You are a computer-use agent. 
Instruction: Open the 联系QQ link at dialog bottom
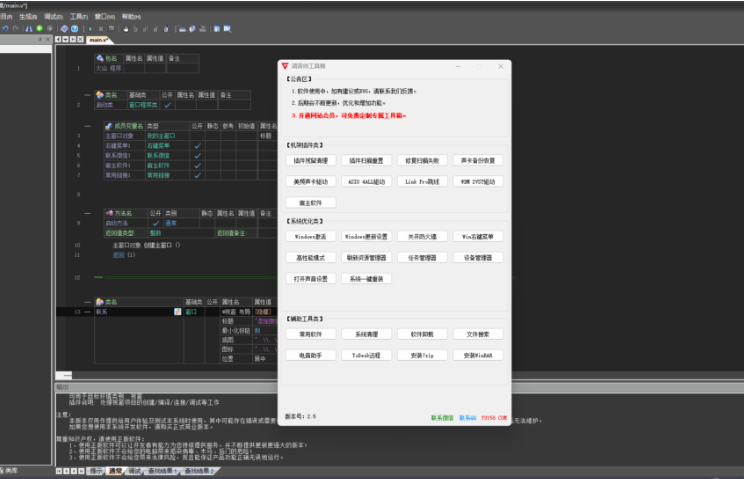[468, 418]
